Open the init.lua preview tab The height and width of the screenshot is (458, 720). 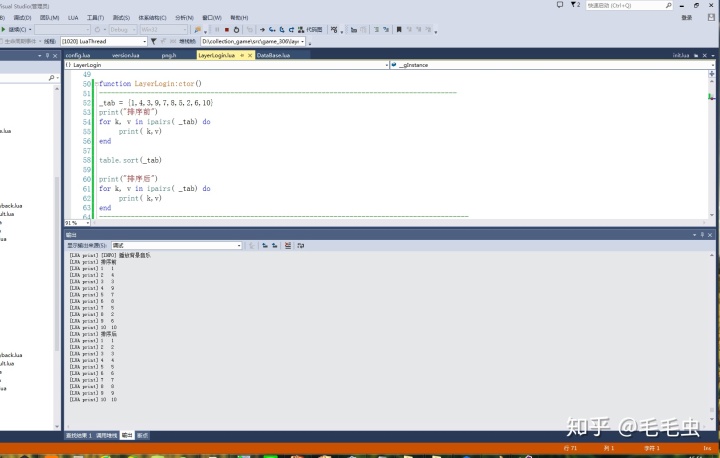click(681, 55)
